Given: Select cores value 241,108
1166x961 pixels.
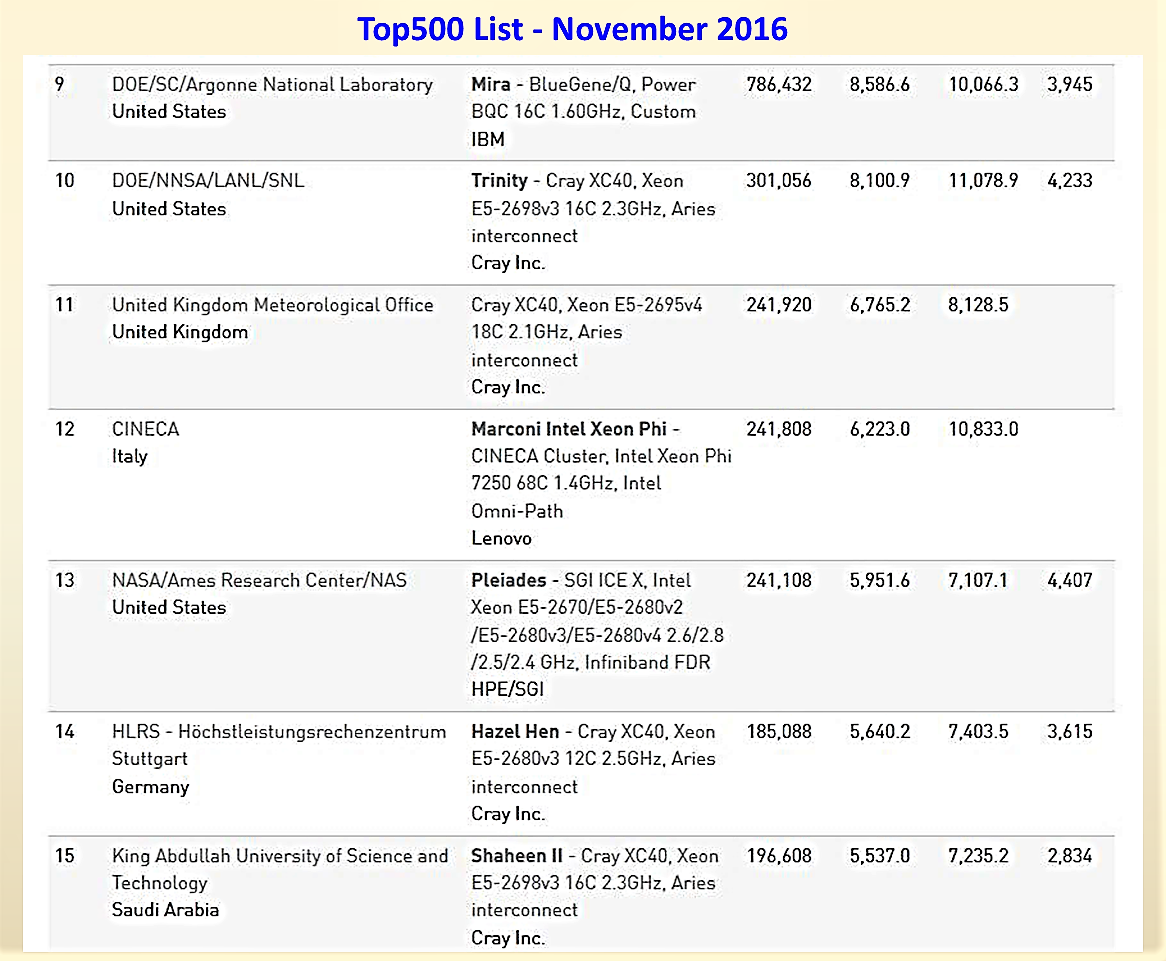Looking at the screenshot, I should click(779, 579).
